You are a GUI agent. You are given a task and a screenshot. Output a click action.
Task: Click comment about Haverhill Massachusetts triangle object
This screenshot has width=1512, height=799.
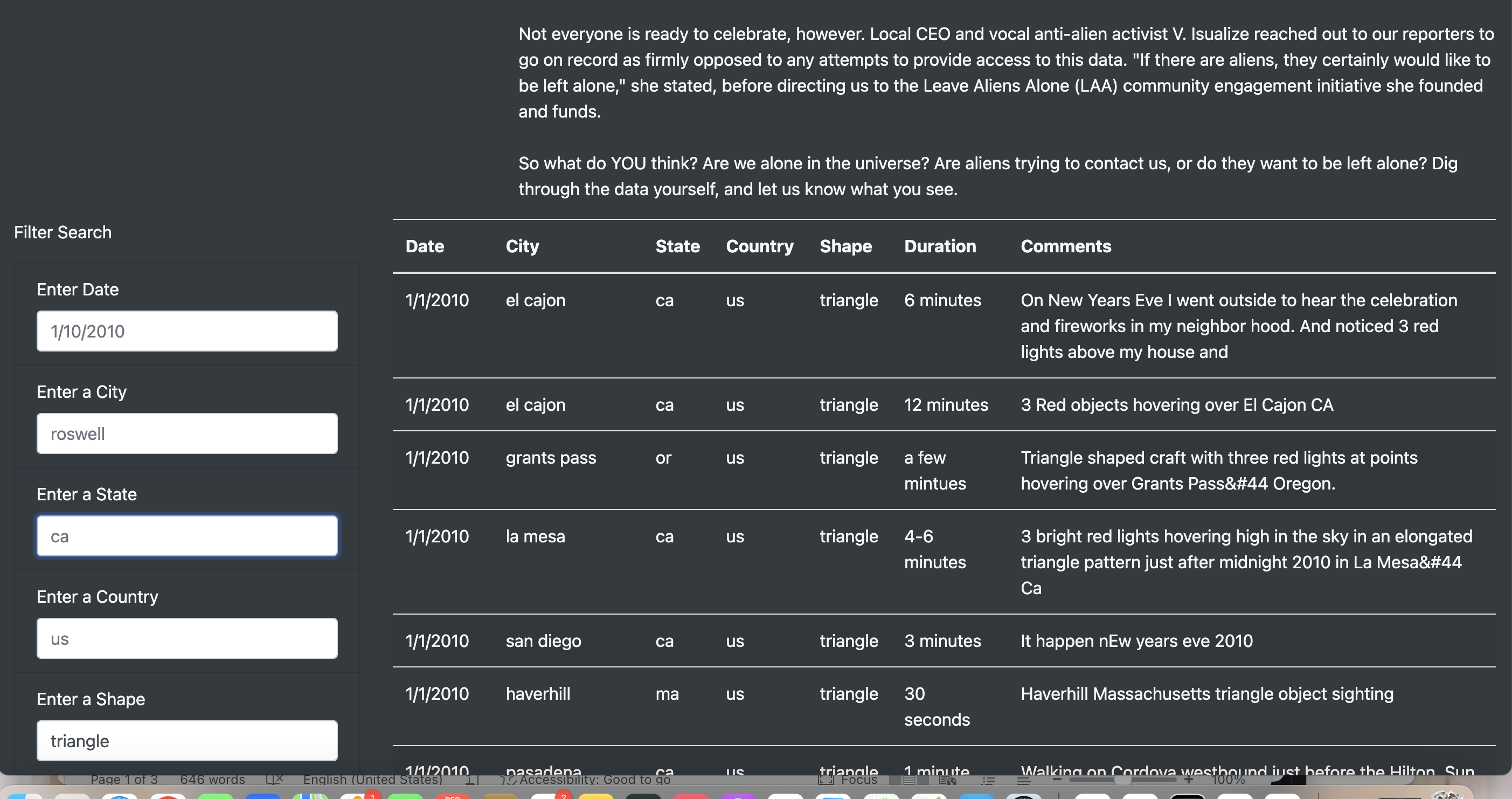1207,693
